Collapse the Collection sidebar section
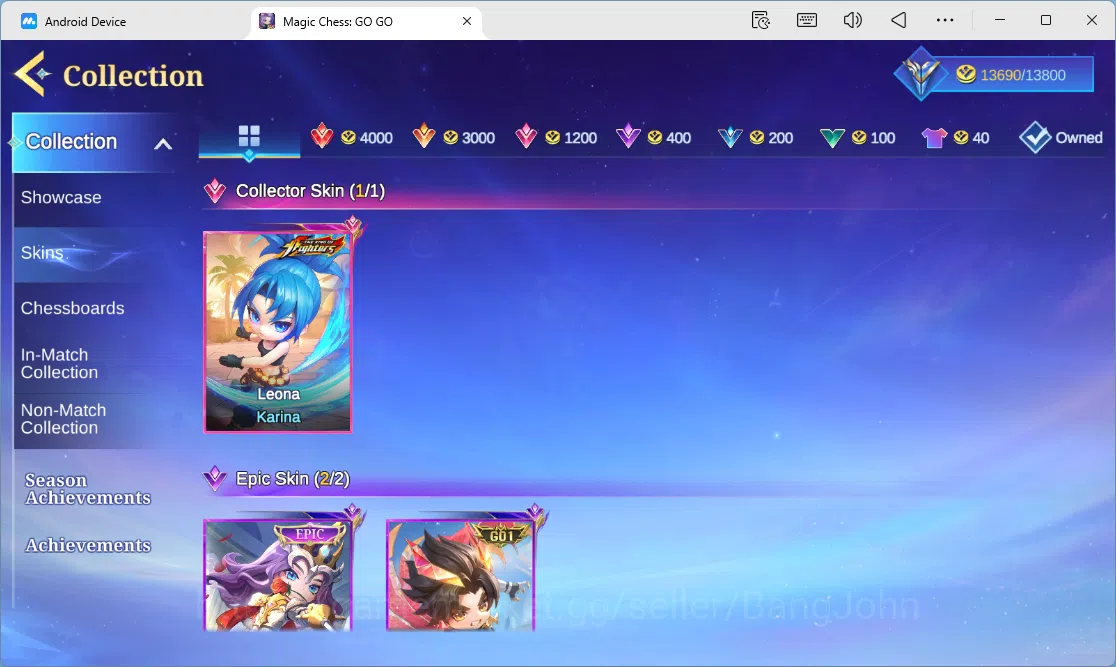Screen dimensions: 1116x667 click(163, 144)
